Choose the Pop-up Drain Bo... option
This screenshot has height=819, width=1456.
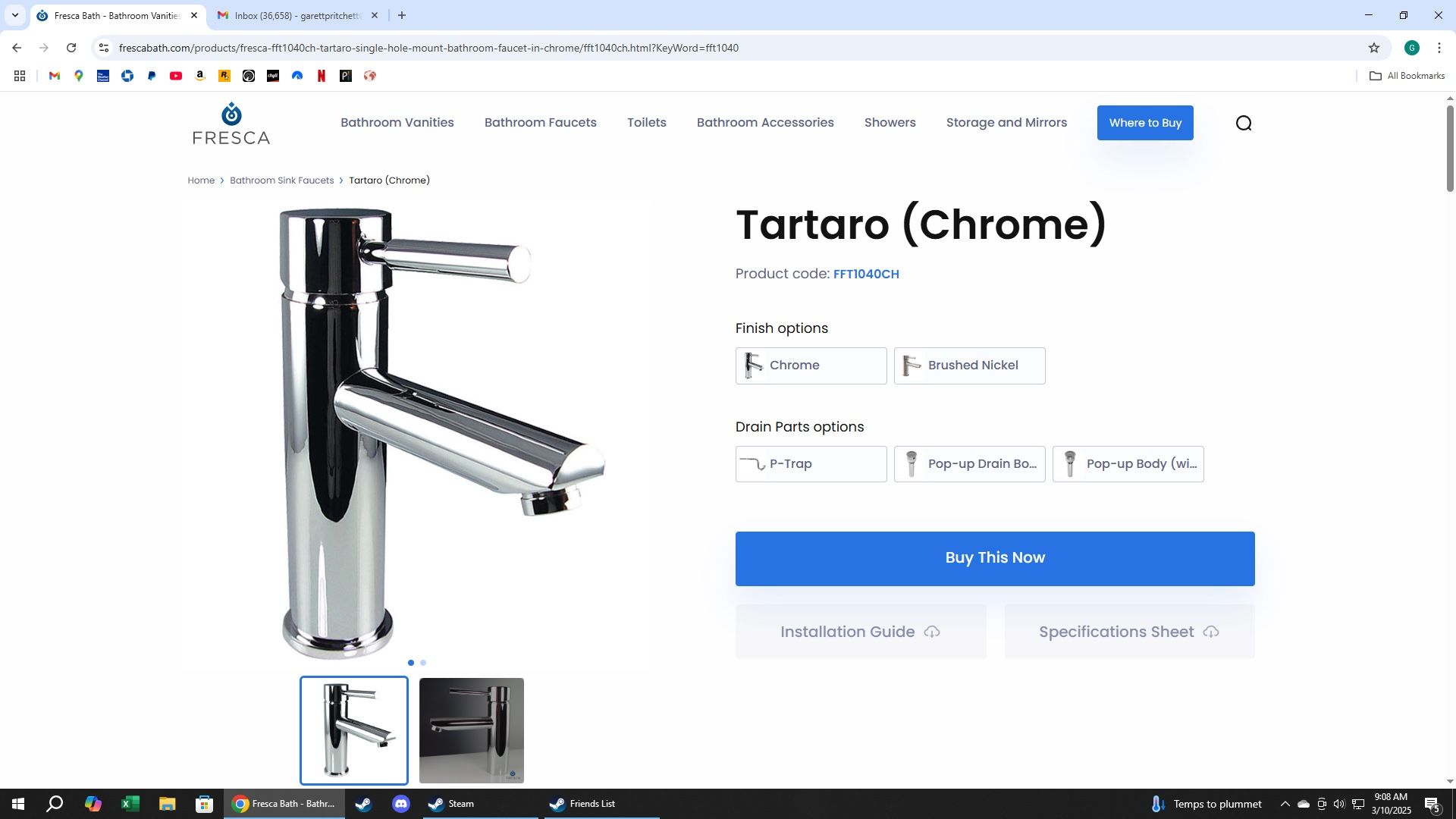[969, 464]
